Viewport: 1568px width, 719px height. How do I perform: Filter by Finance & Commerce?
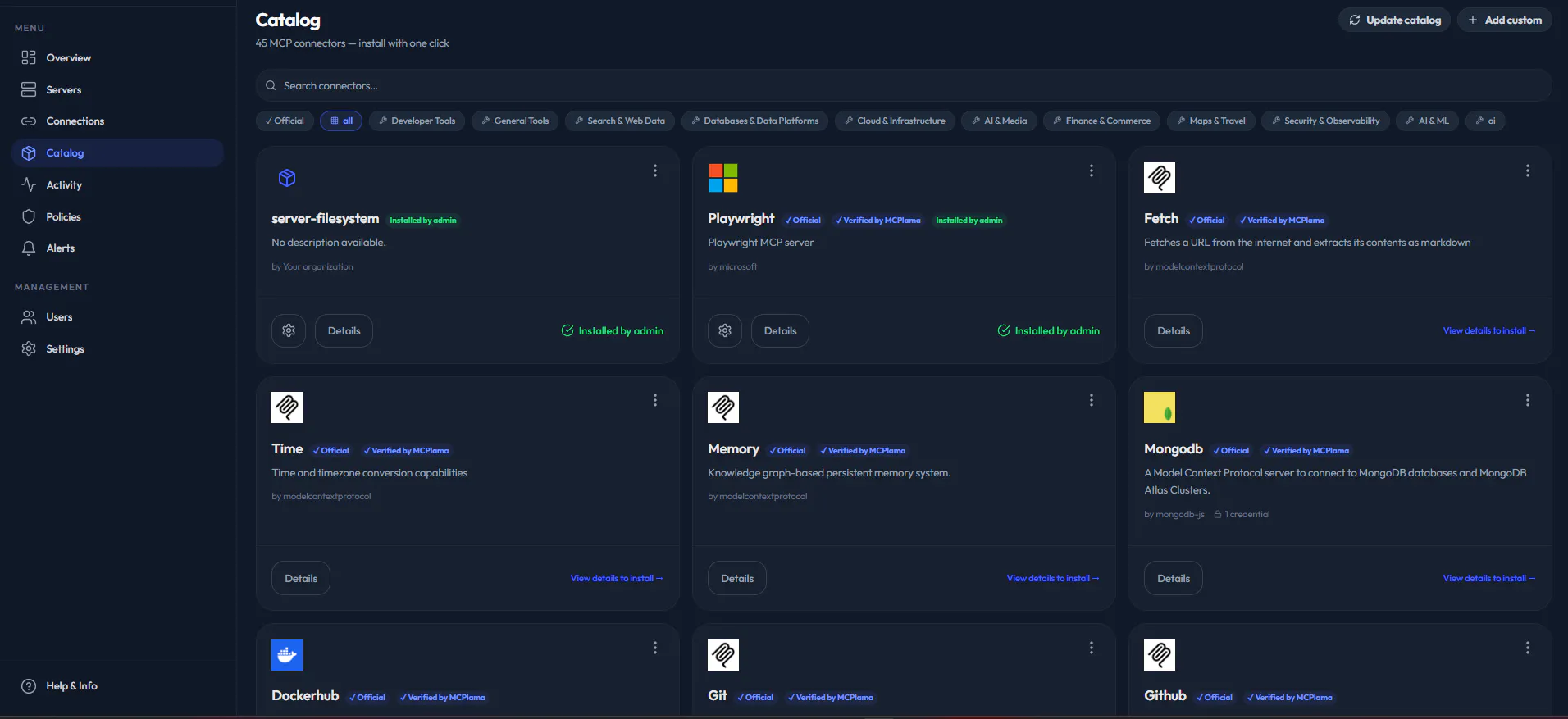[1102, 121]
